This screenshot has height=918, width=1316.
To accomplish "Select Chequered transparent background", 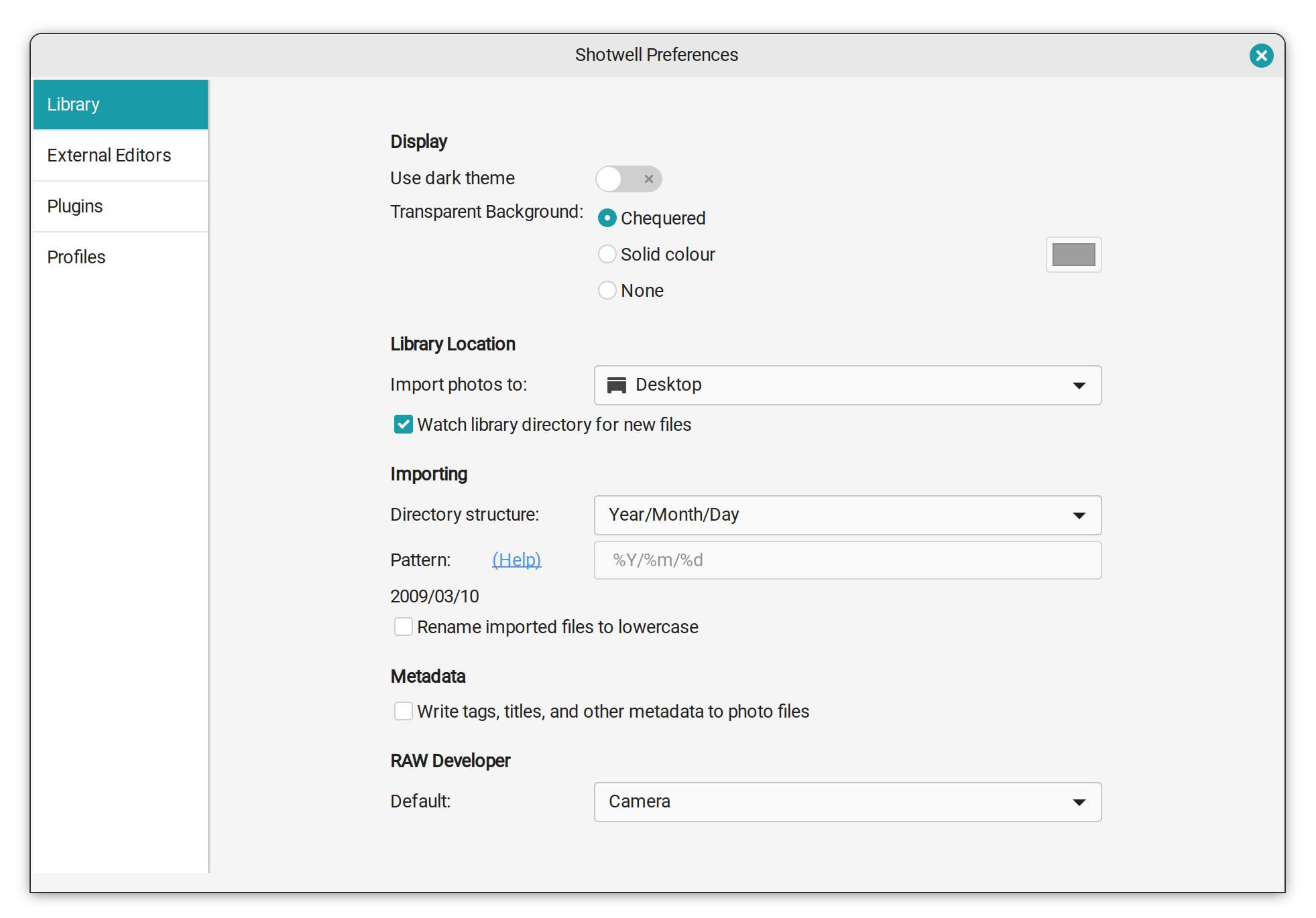I will click(x=607, y=218).
